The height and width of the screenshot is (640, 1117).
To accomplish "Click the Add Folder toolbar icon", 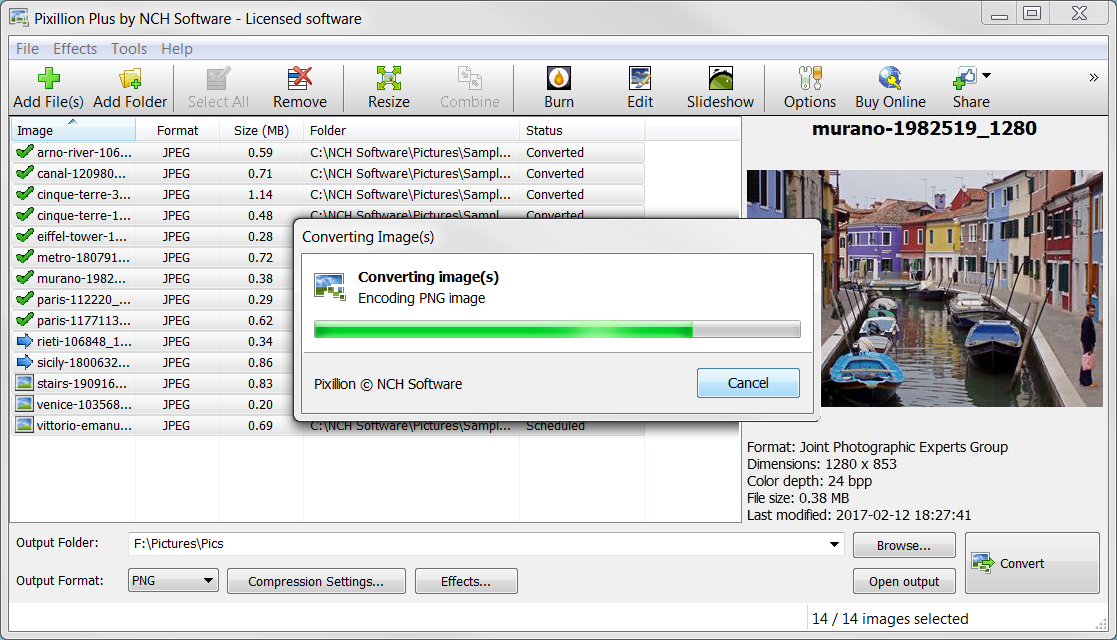I will 130,78.
